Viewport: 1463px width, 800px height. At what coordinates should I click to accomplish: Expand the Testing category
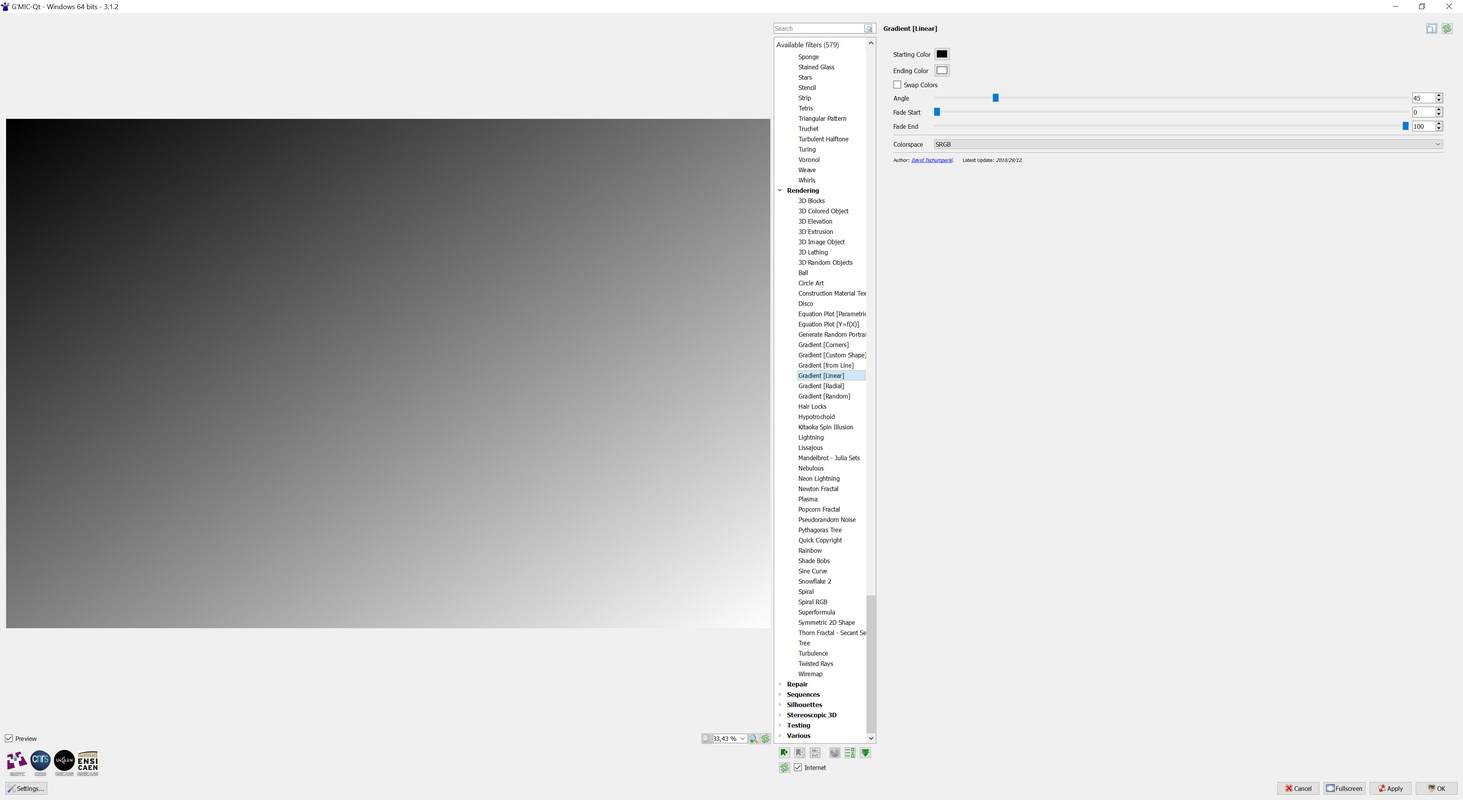coord(780,725)
